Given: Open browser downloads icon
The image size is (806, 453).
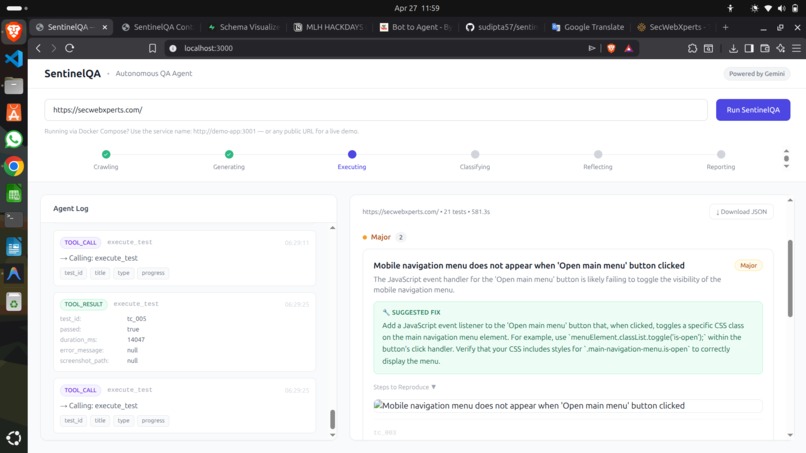Looking at the screenshot, I should click(x=733, y=48).
